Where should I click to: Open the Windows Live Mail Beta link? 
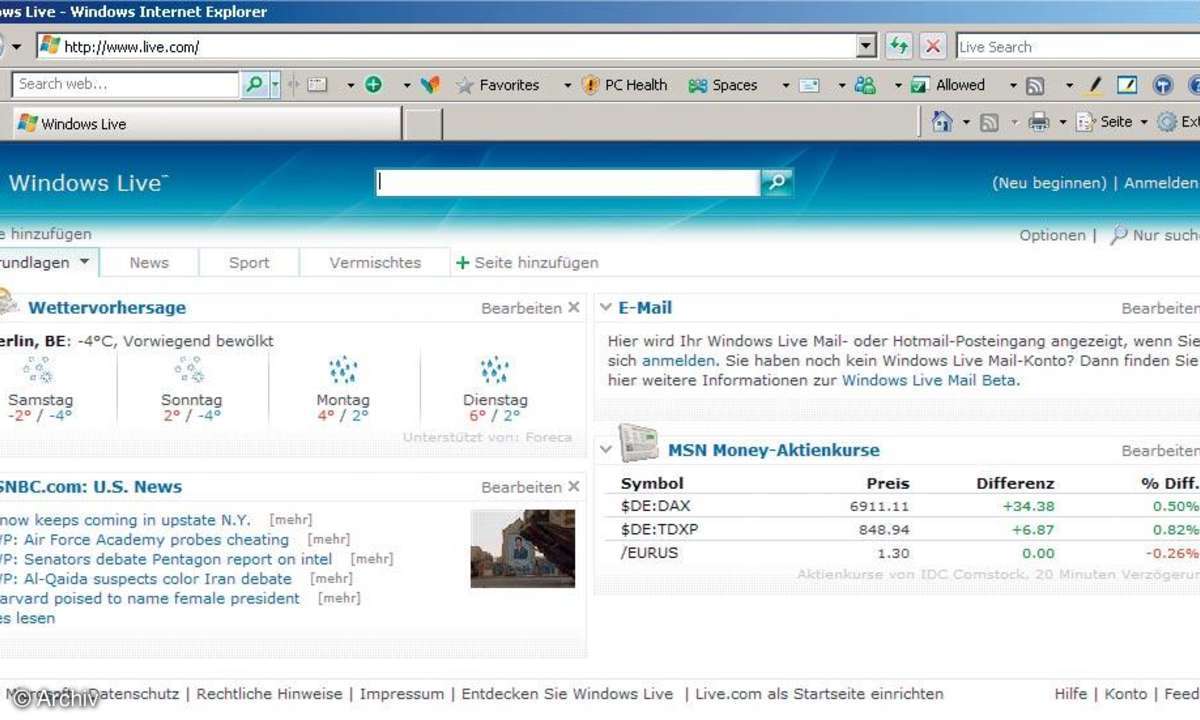929,380
